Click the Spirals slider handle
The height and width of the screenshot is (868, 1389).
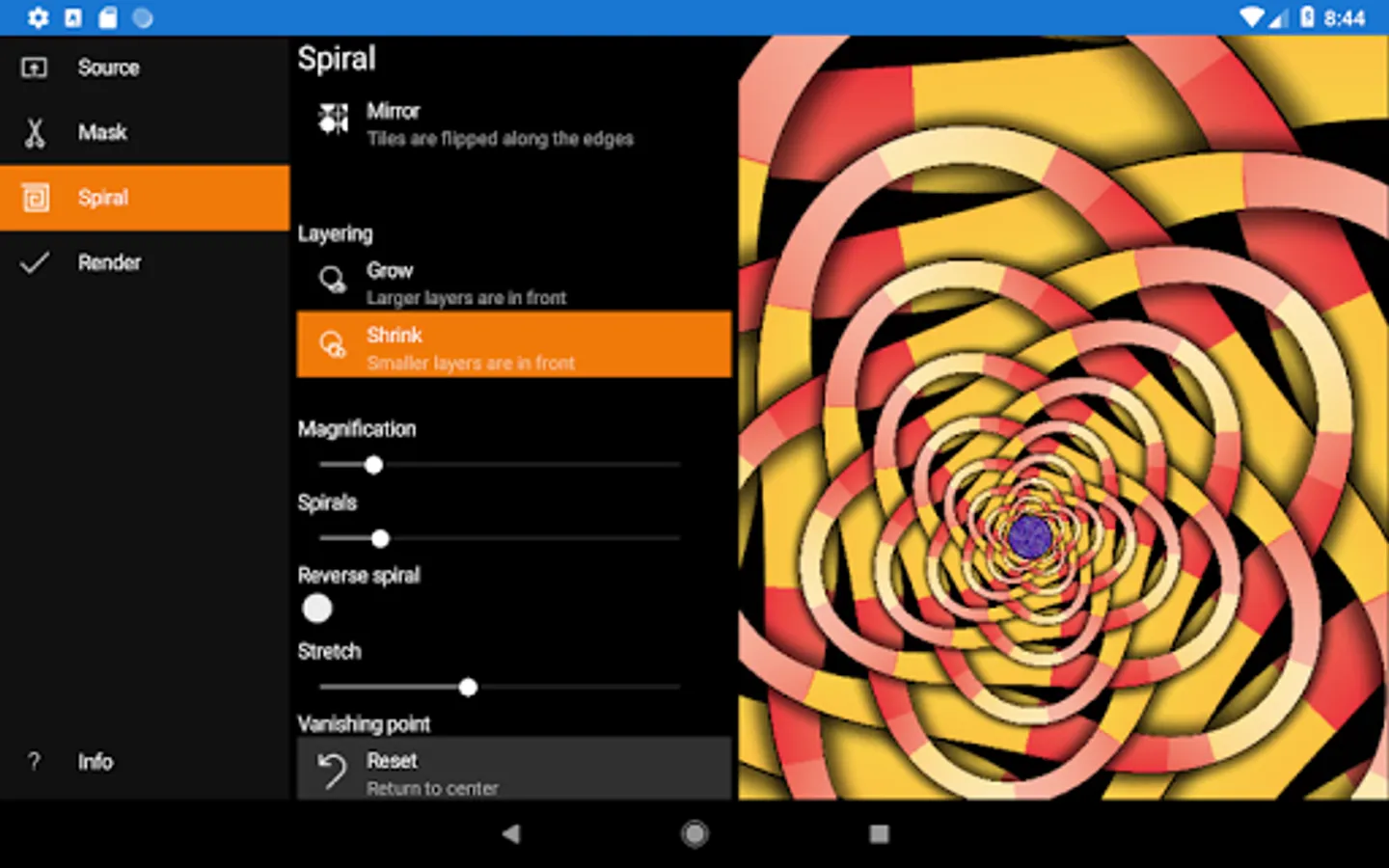(x=380, y=538)
